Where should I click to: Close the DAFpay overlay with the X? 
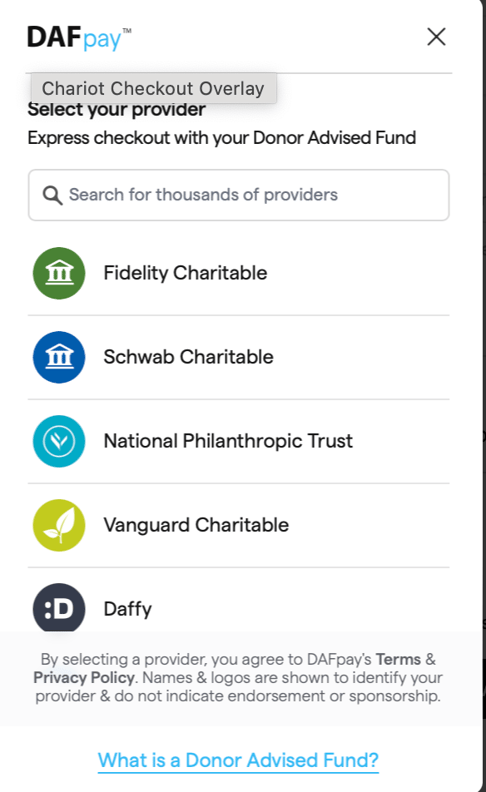436,37
